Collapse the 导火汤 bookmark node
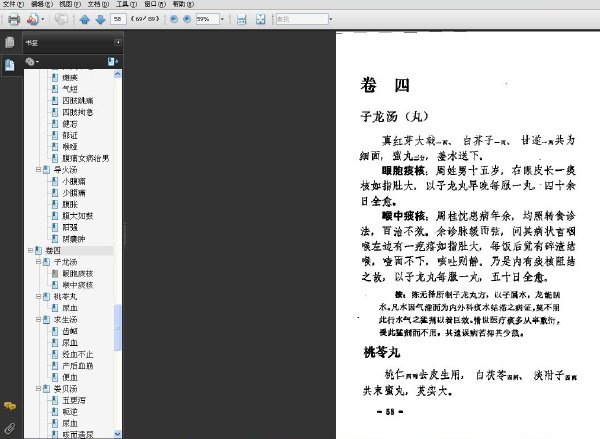 [x=38, y=169]
